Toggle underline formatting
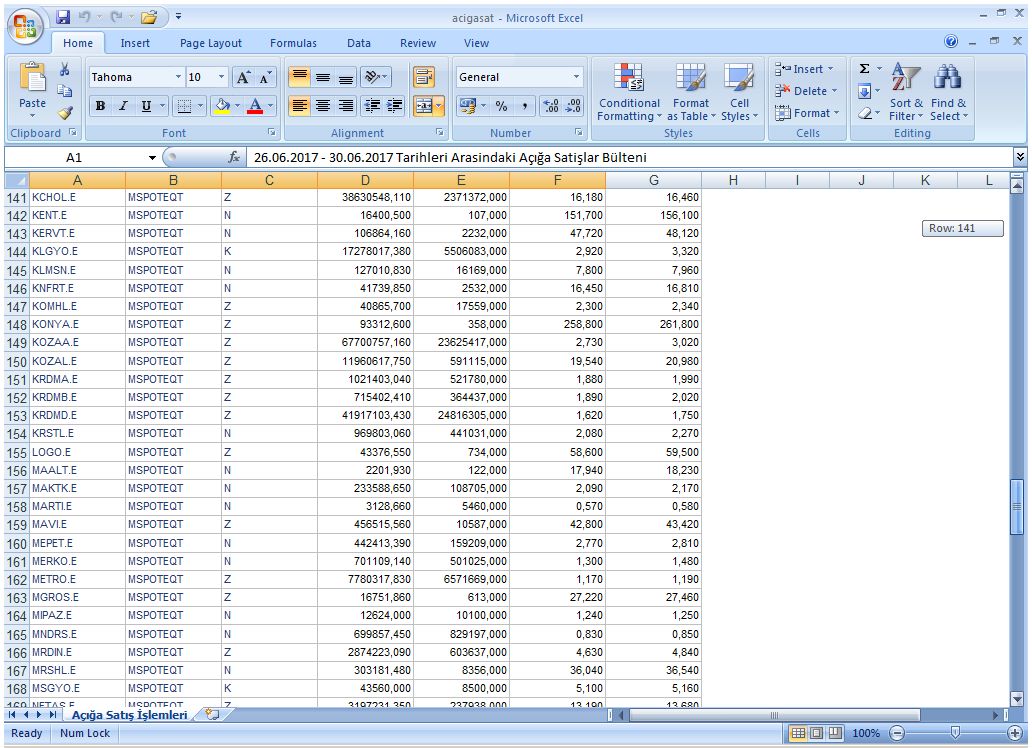 click(146, 105)
